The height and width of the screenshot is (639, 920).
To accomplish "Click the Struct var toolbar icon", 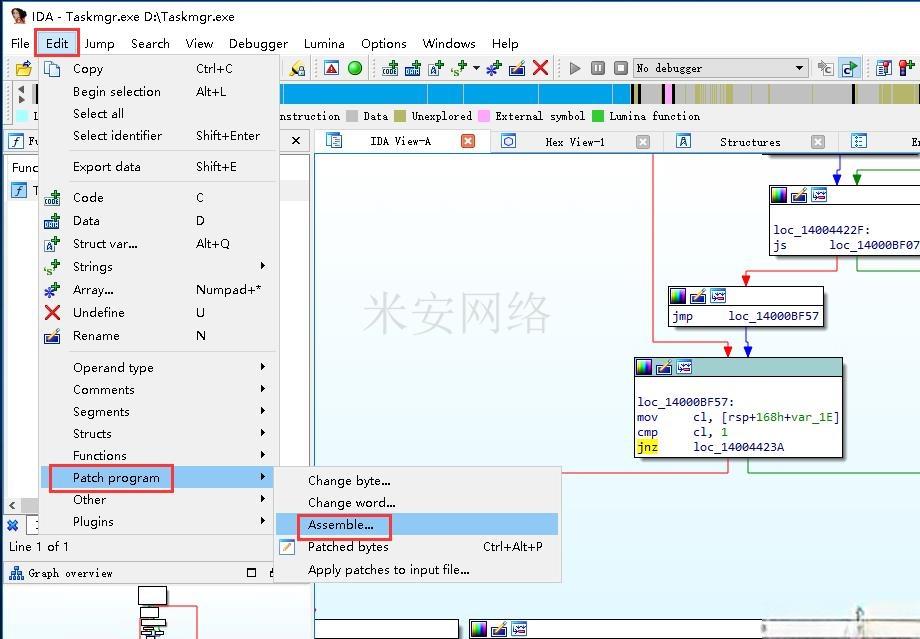I will [x=436, y=69].
